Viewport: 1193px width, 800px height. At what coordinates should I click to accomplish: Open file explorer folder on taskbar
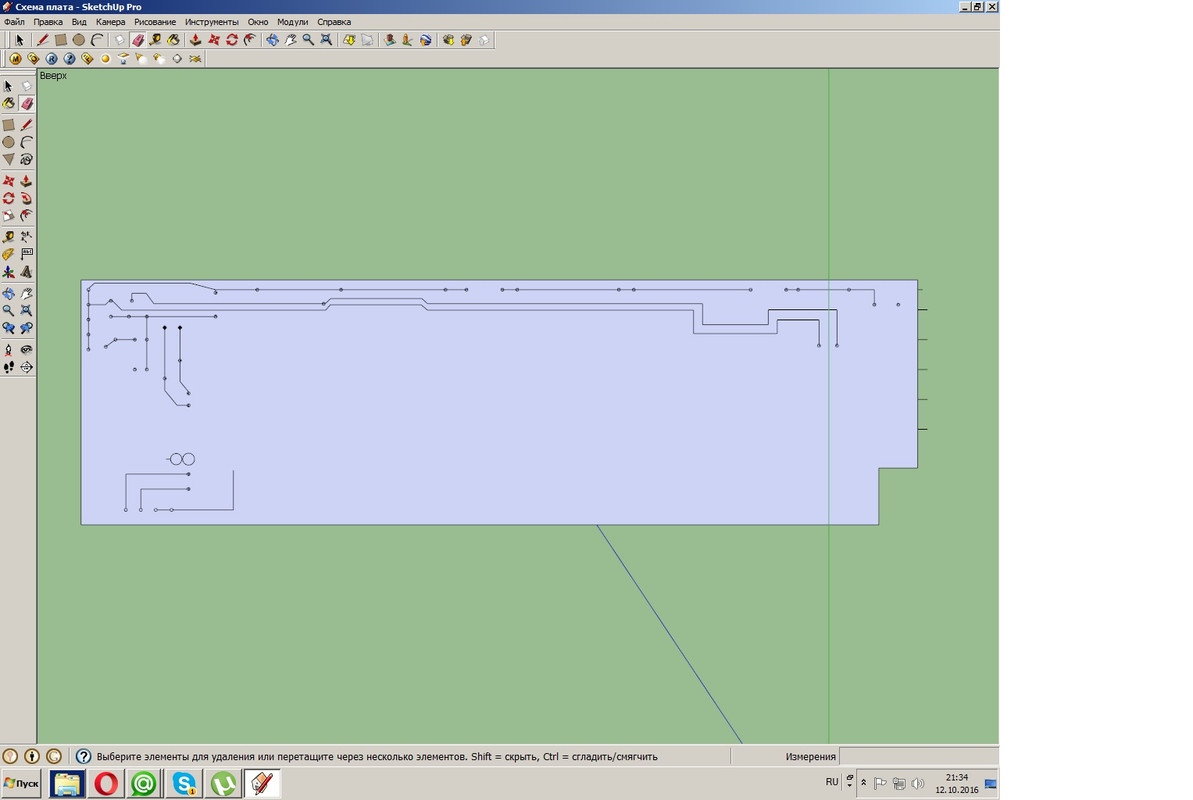pos(67,783)
